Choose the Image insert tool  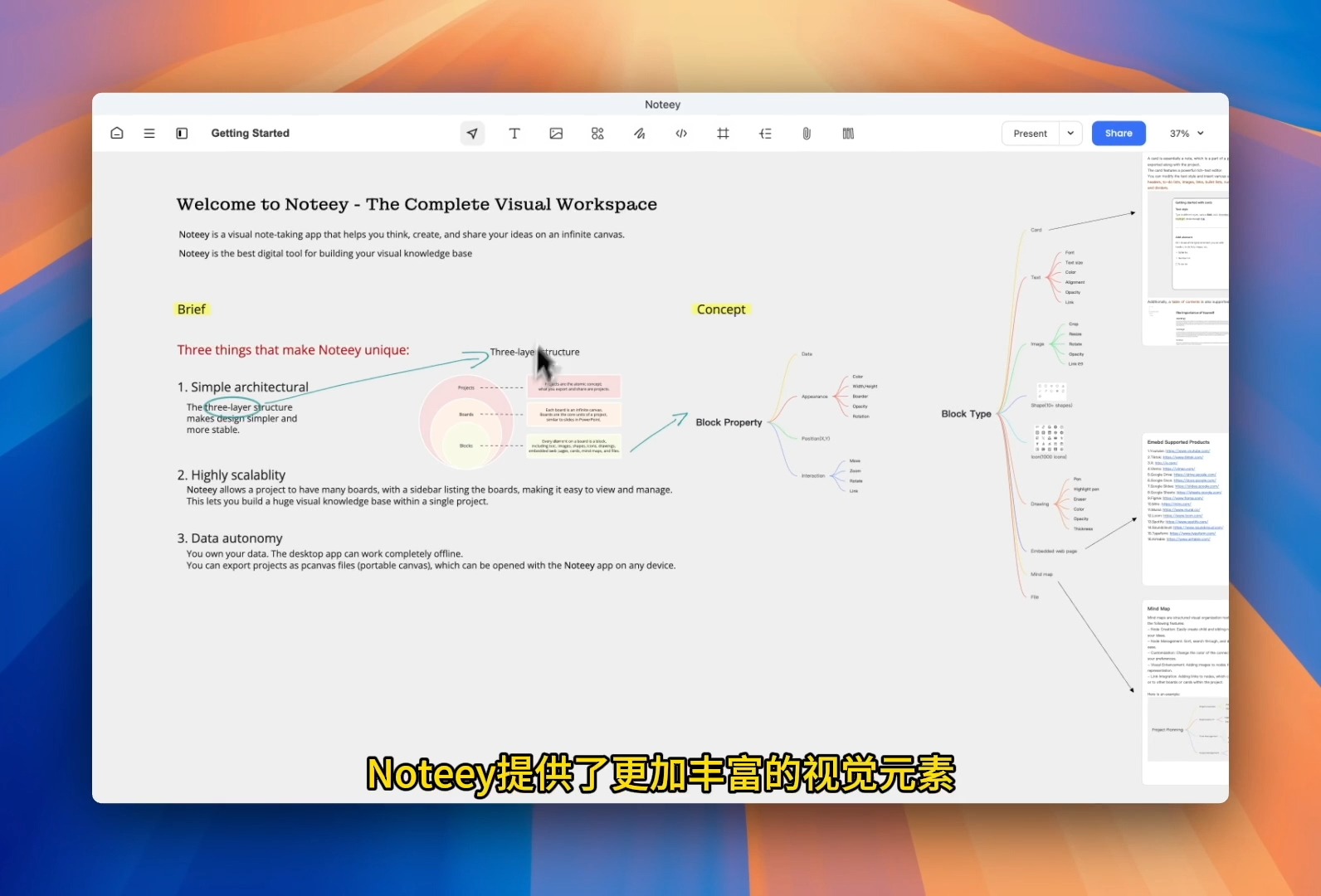tap(556, 133)
